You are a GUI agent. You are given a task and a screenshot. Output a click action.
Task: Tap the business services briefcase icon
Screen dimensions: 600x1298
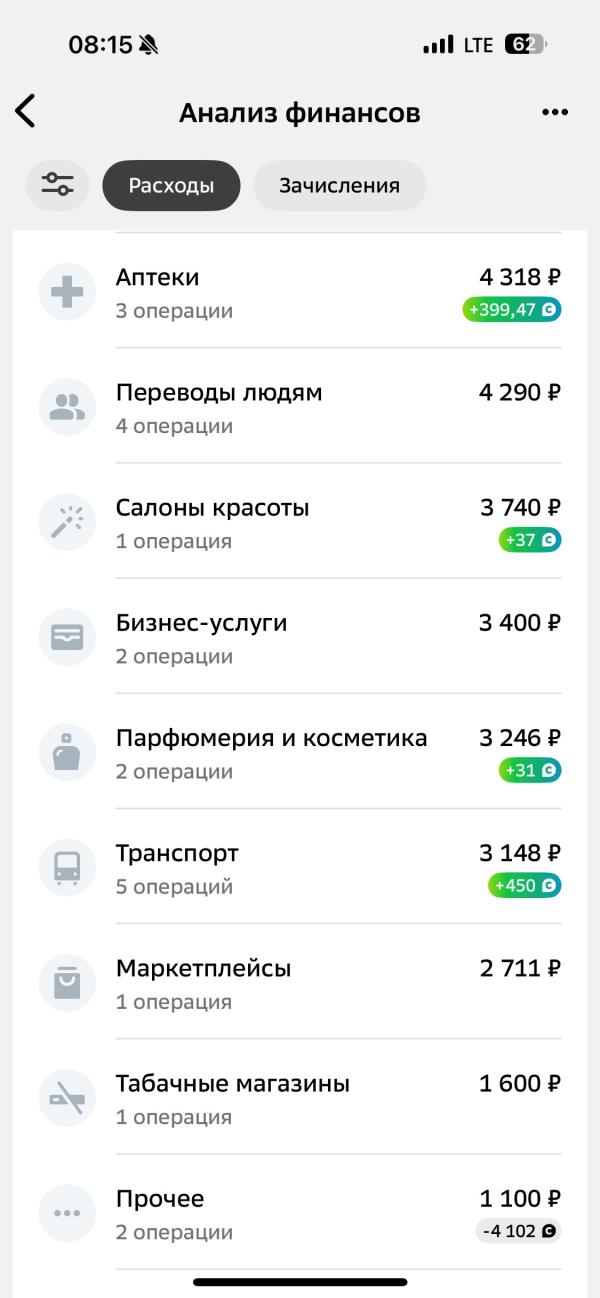67,637
